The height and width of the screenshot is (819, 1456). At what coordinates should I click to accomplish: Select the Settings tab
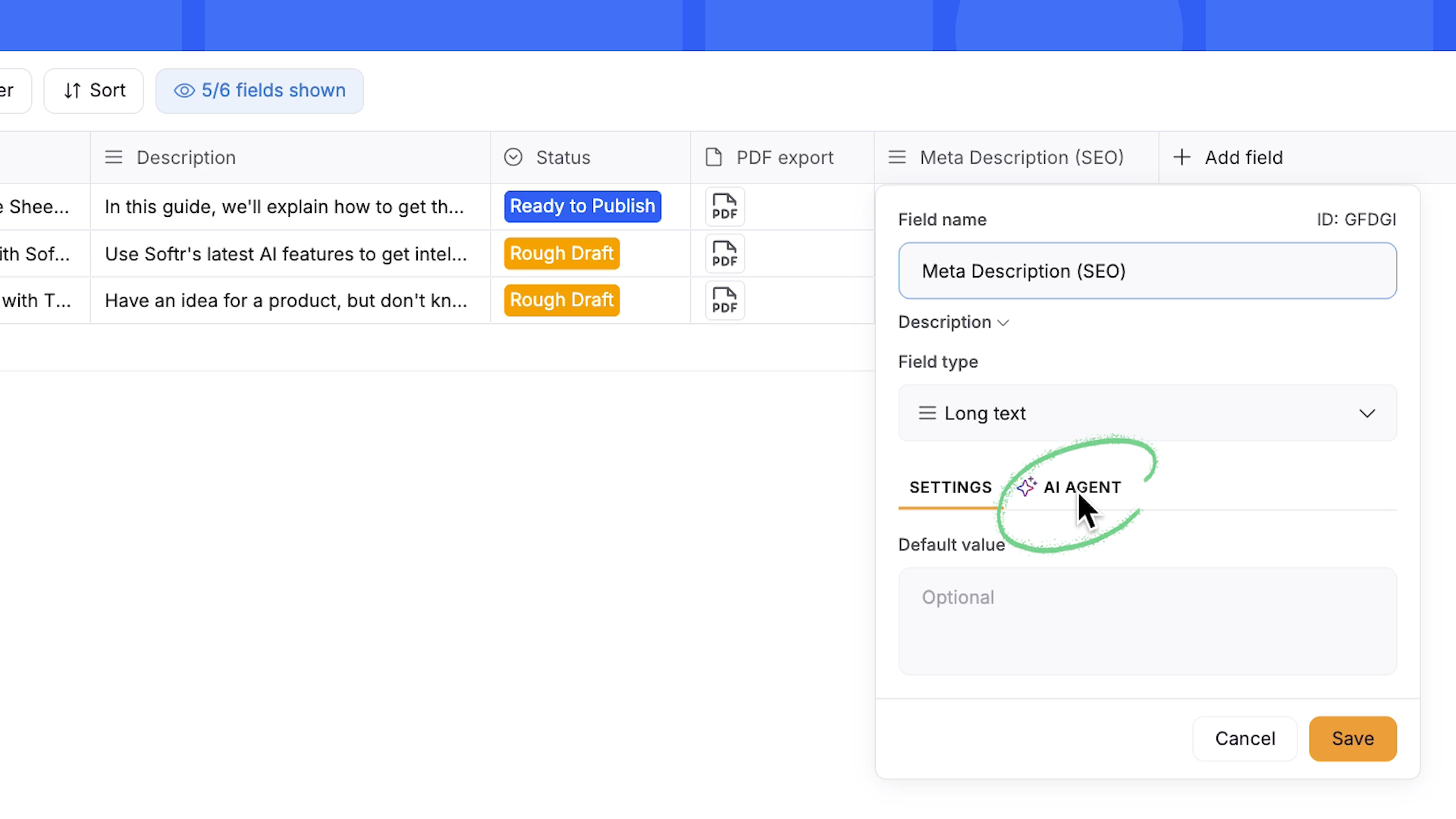click(x=950, y=487)
